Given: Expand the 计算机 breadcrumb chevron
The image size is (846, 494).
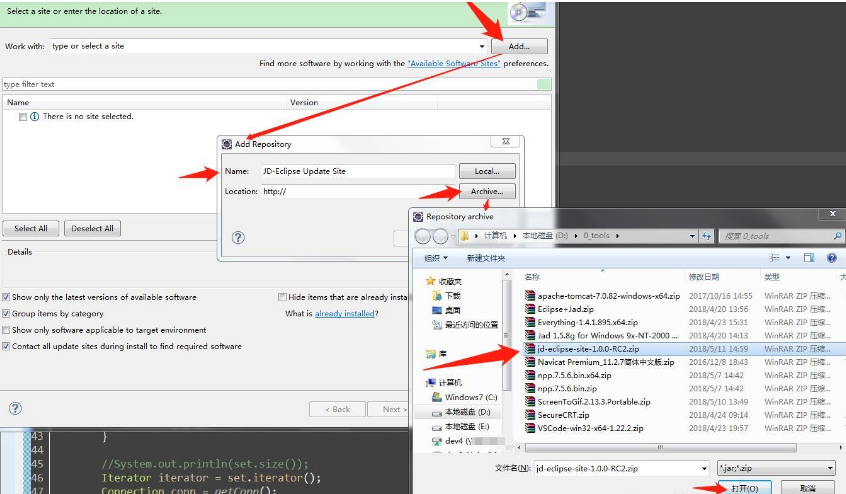Looking at the screenshot, I should (x=515, y=236).
